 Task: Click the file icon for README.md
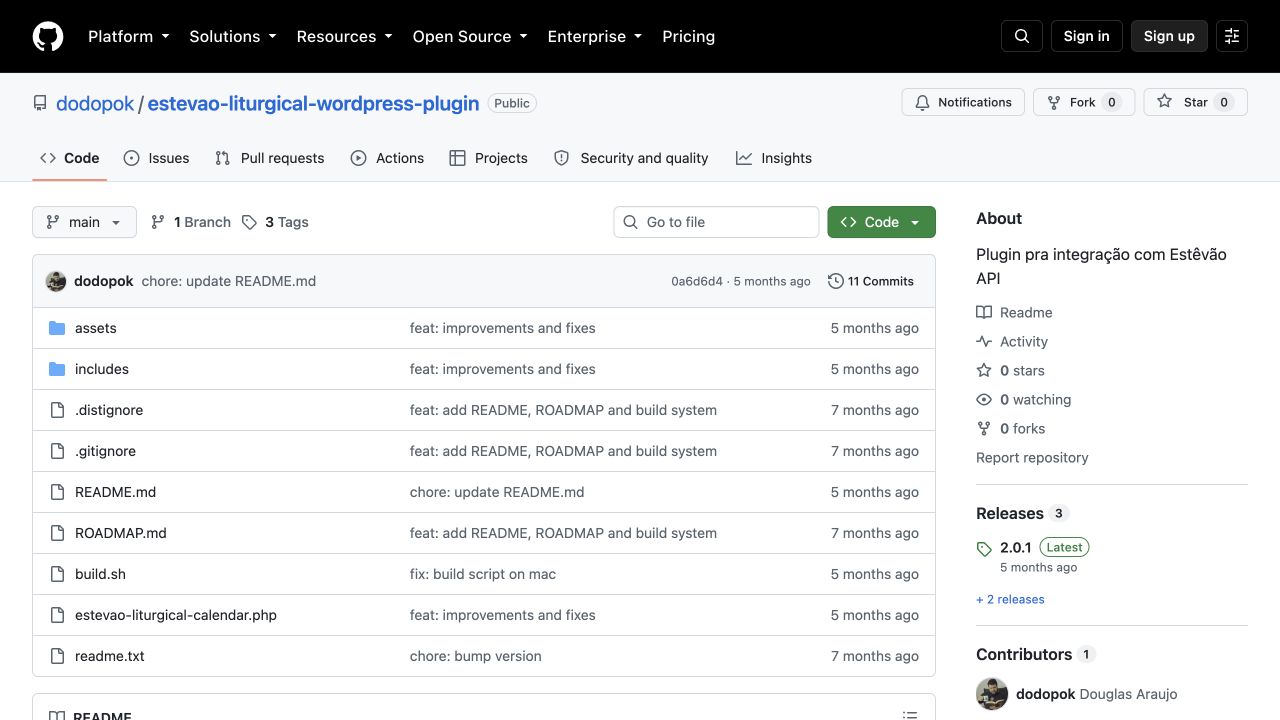tap(57, 492)
